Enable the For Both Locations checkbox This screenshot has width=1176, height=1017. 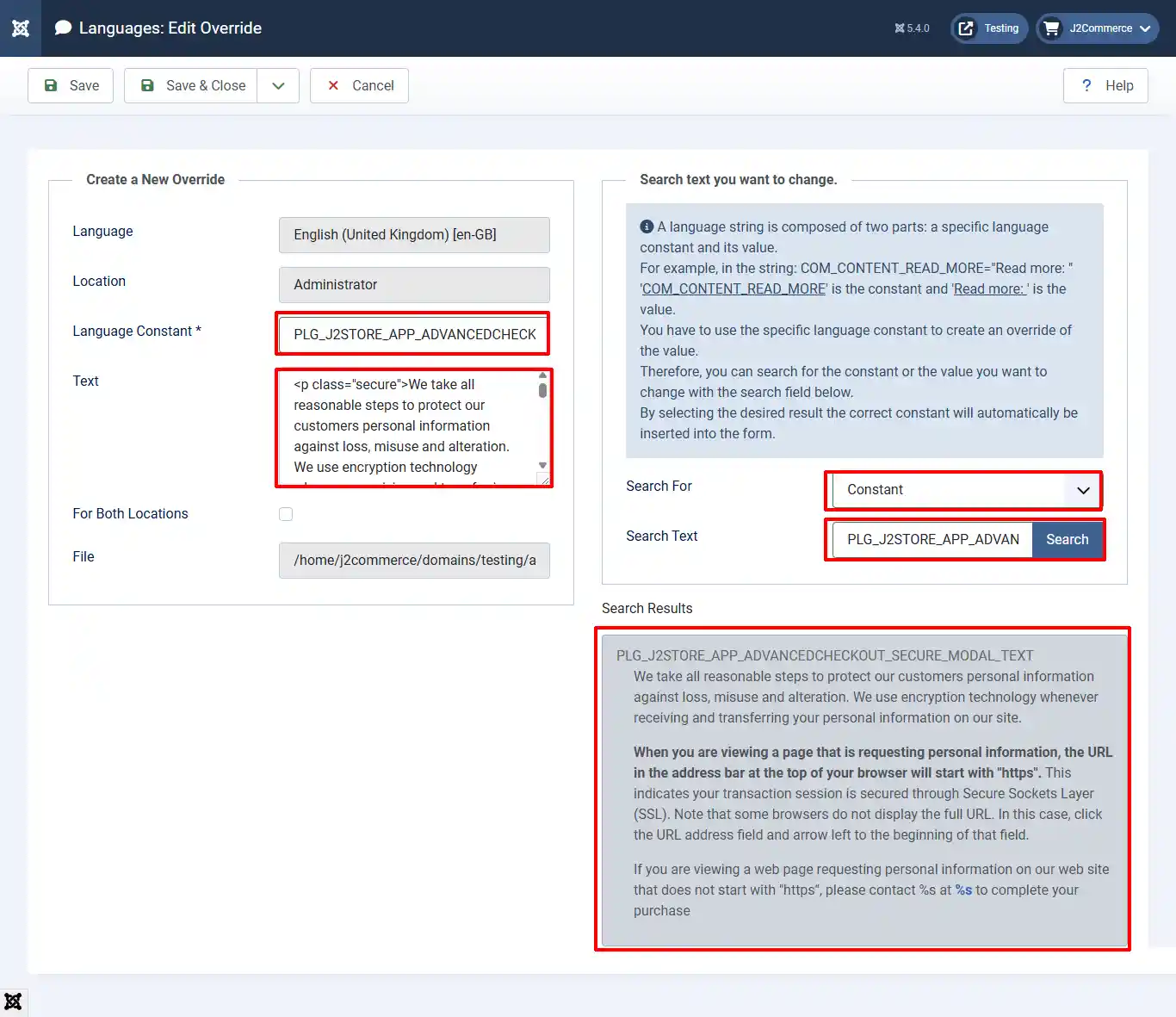(x=286, y=514)
